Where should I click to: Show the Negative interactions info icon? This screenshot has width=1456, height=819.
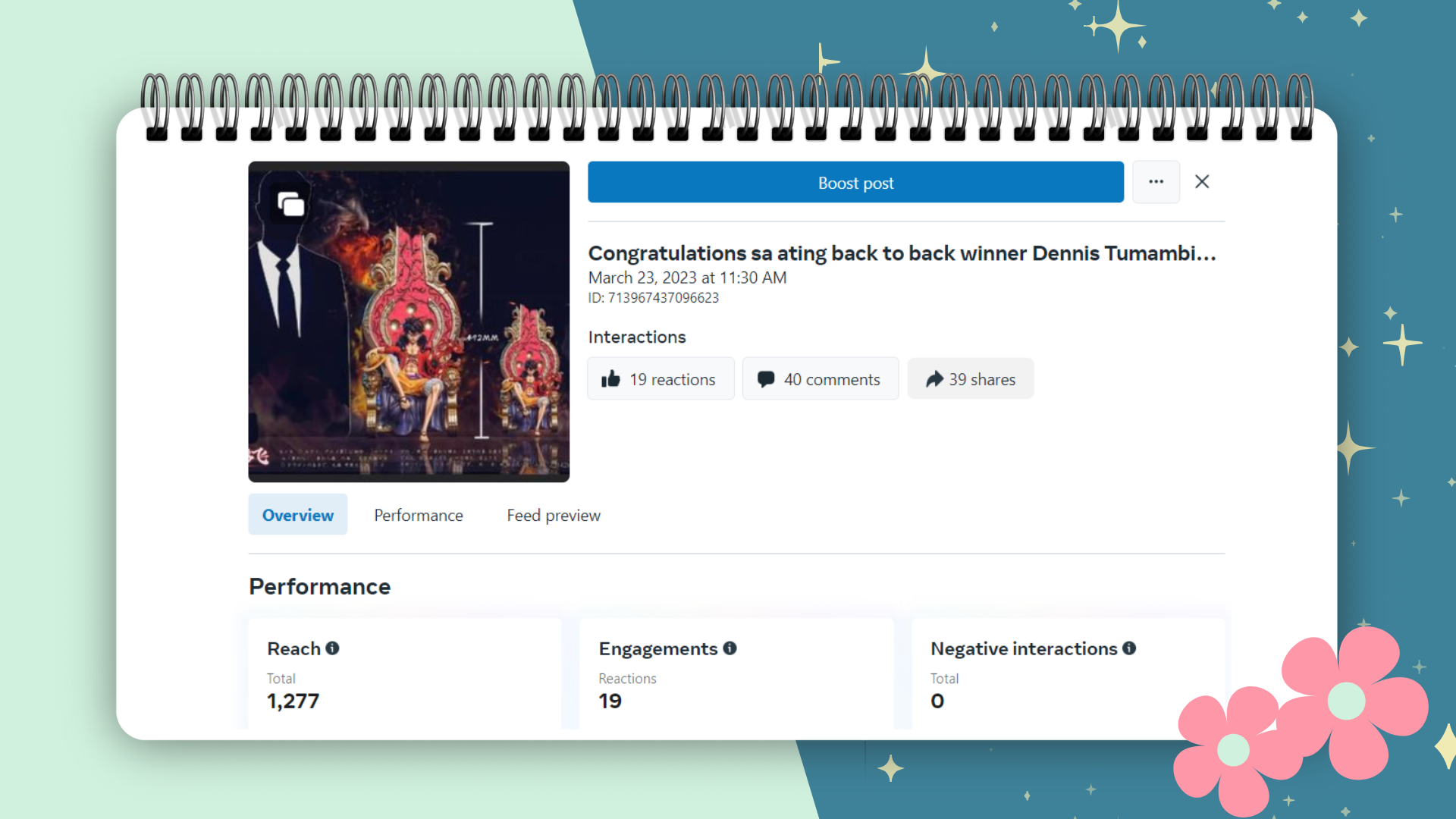1129,648
